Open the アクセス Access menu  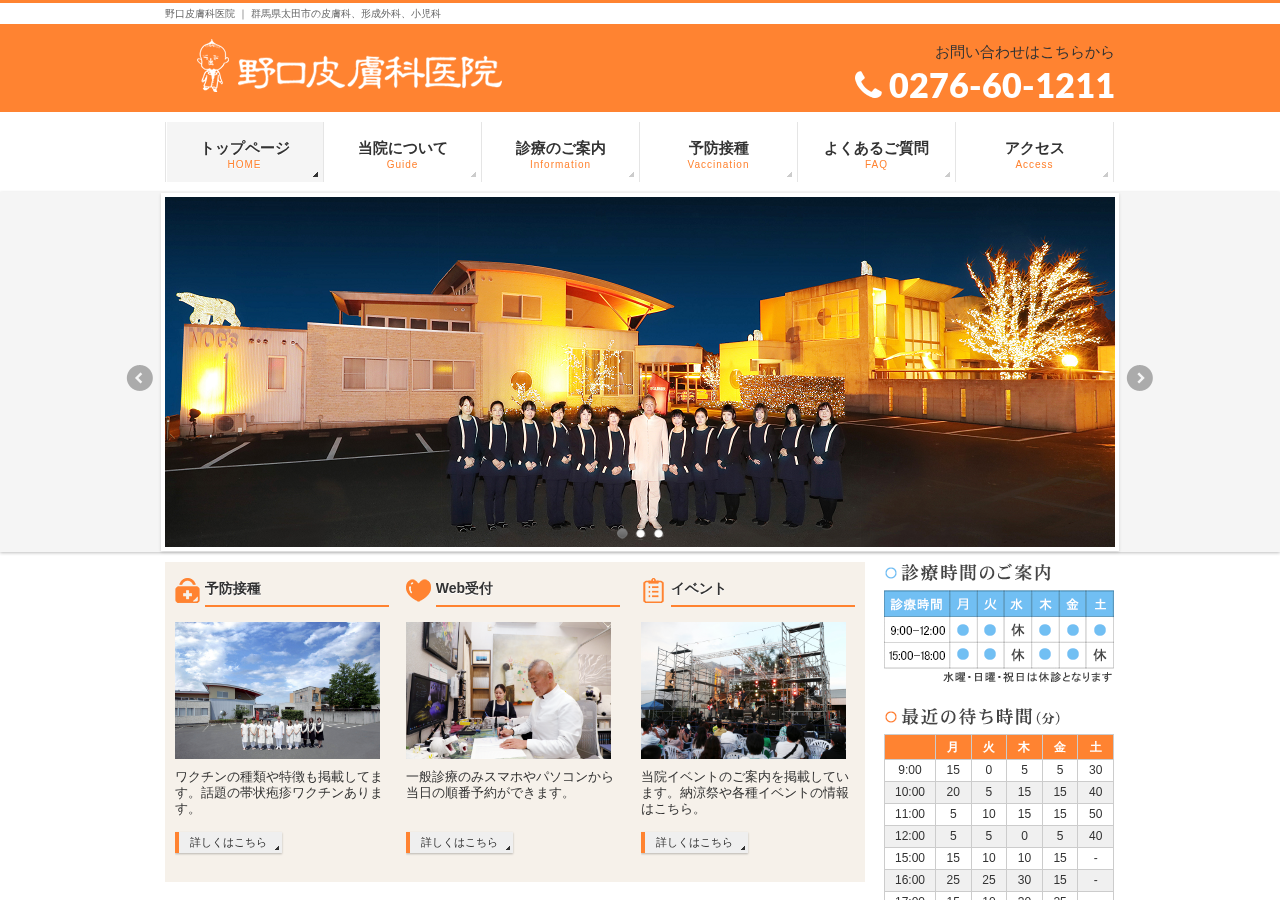click(1034, 152)
